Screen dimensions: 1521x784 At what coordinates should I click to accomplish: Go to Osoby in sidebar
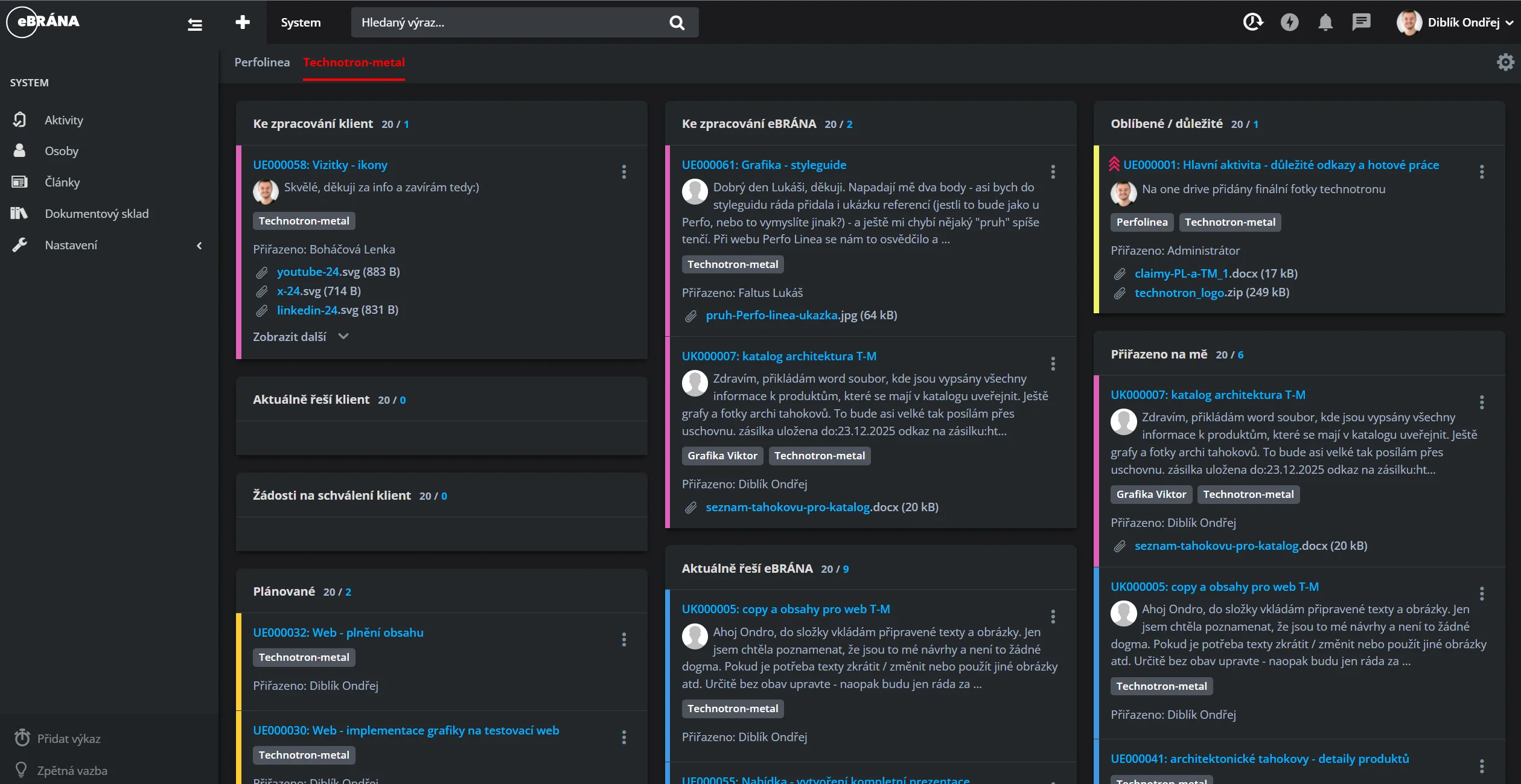tap(62, 151)
